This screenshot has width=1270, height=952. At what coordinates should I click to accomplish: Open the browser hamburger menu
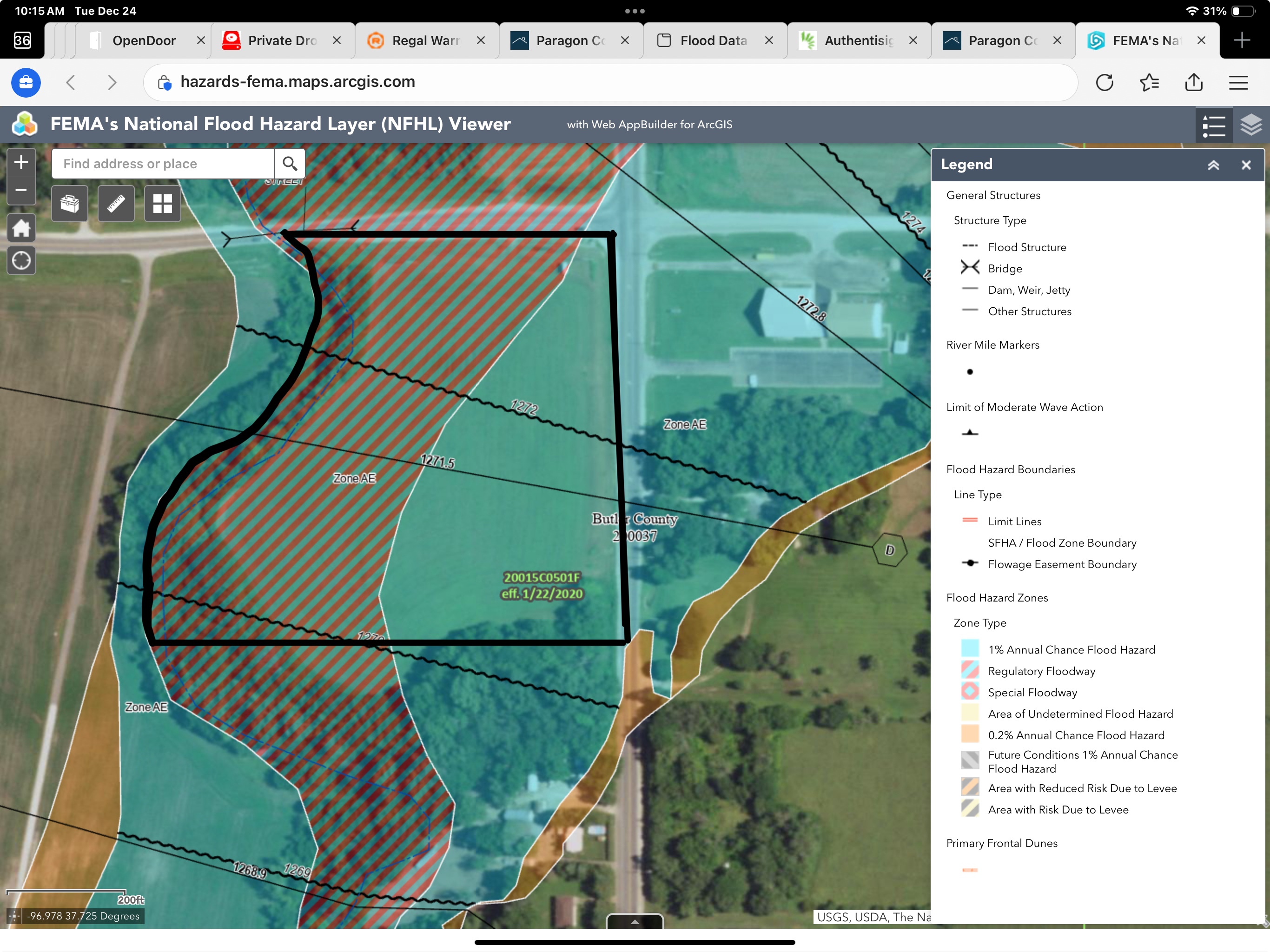pos(1238,83)
